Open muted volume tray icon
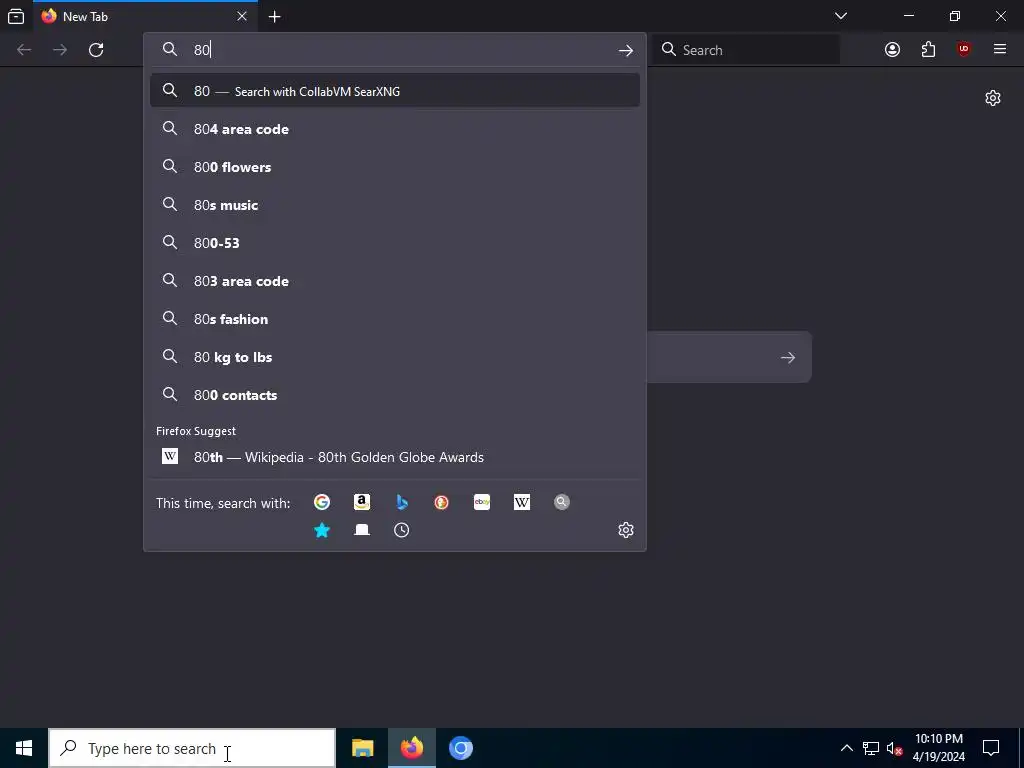Viewport: 1024px width, 768px height. pyautogui.click(x=894, y=748)
